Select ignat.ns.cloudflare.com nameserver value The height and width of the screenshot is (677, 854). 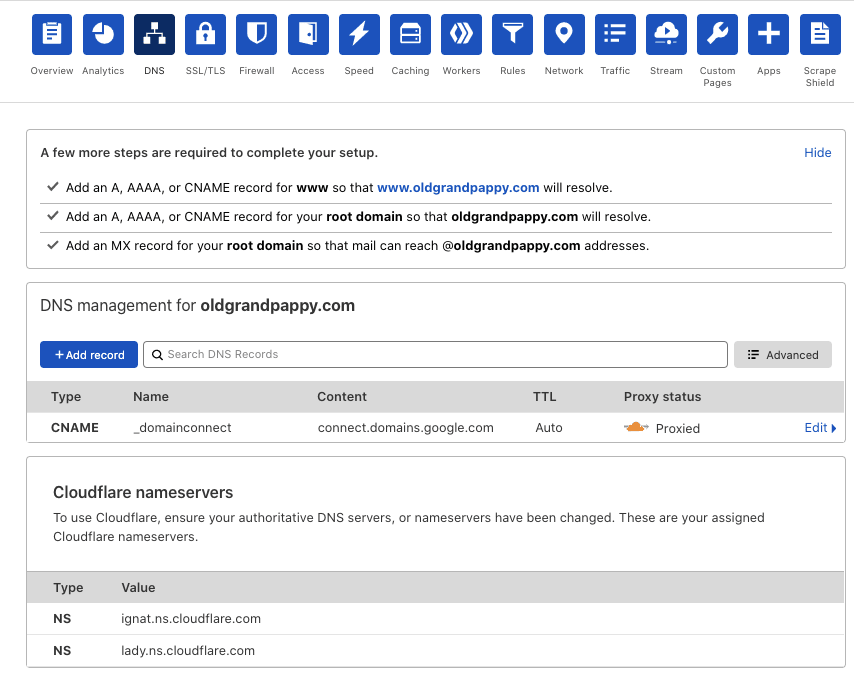[191, 619]
